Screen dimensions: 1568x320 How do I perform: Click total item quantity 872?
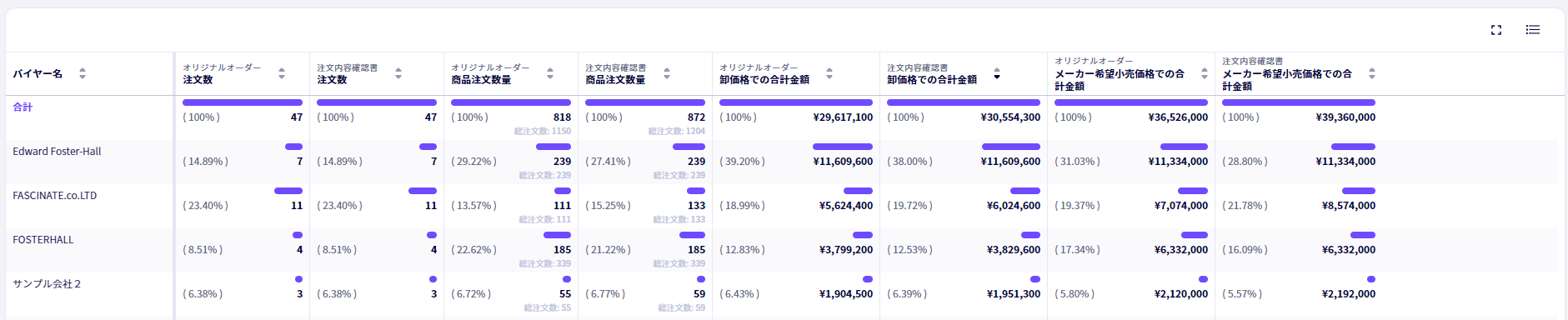click(x=696, y=117)
